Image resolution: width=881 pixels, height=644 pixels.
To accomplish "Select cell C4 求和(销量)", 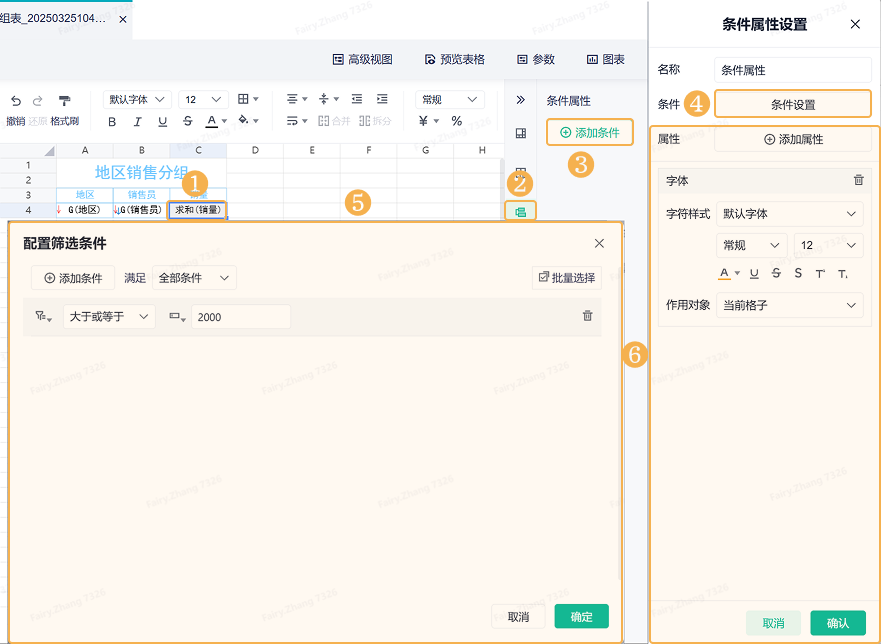I will (198, 210).
